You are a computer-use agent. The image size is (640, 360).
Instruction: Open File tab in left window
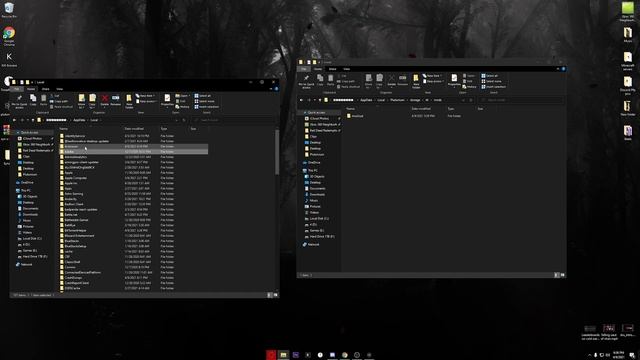(16, 89)
